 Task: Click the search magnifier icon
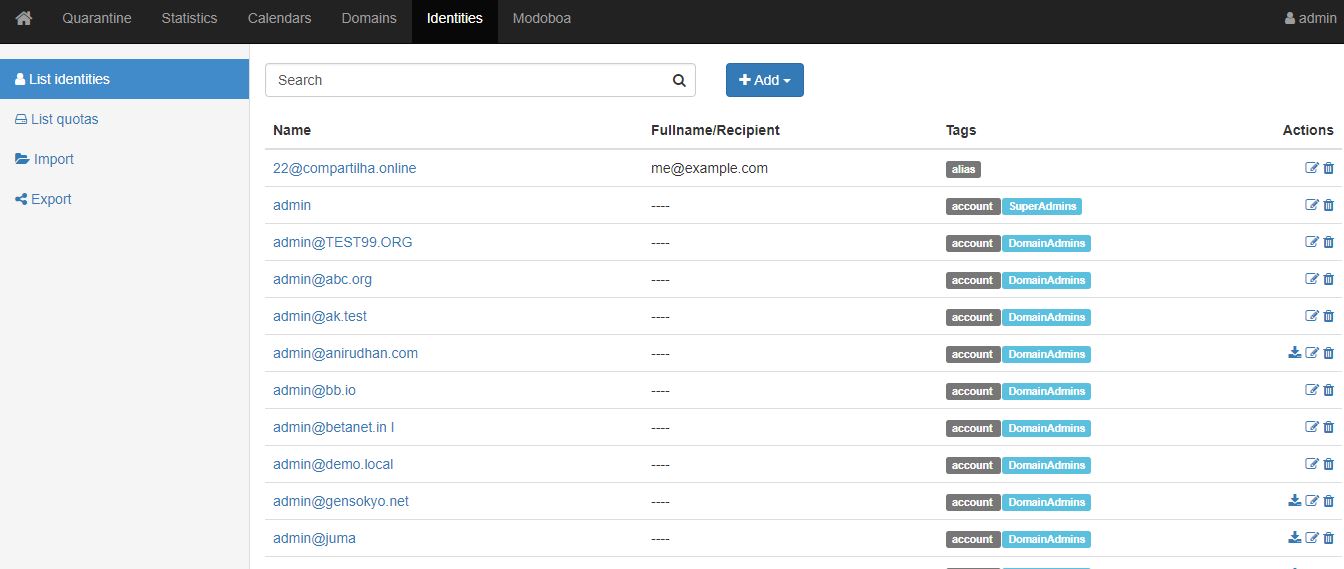[x=679, y=81]
